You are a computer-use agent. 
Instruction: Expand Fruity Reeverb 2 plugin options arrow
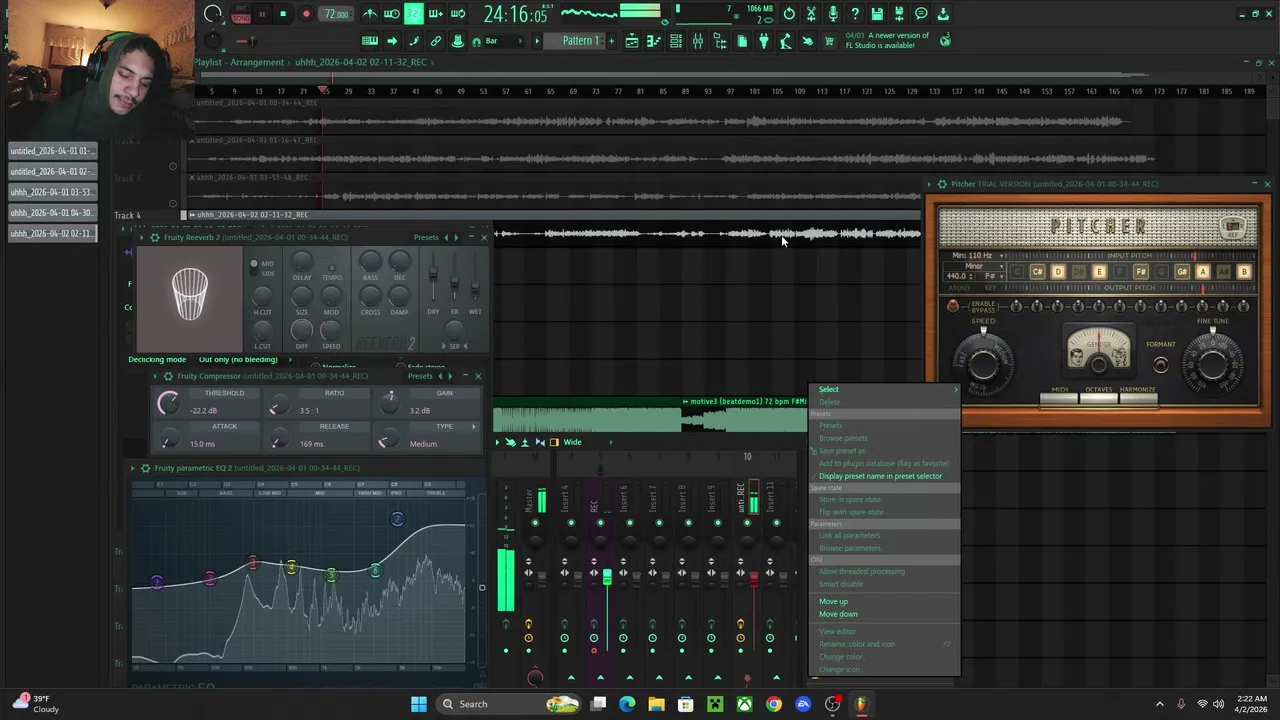142,237
